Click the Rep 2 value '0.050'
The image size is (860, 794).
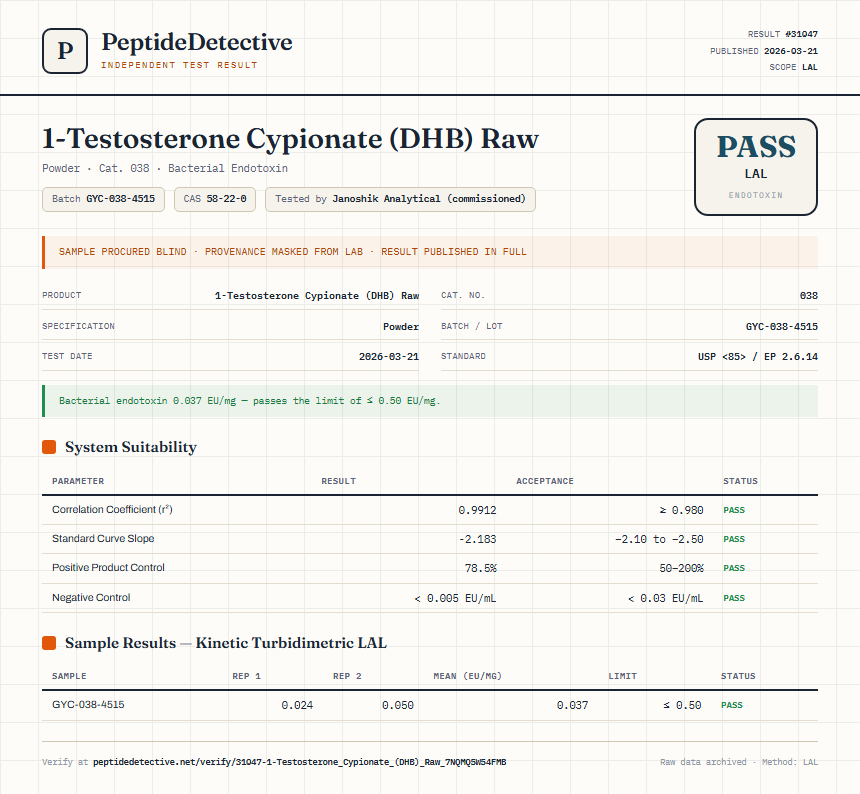click(x=398, y=705)
